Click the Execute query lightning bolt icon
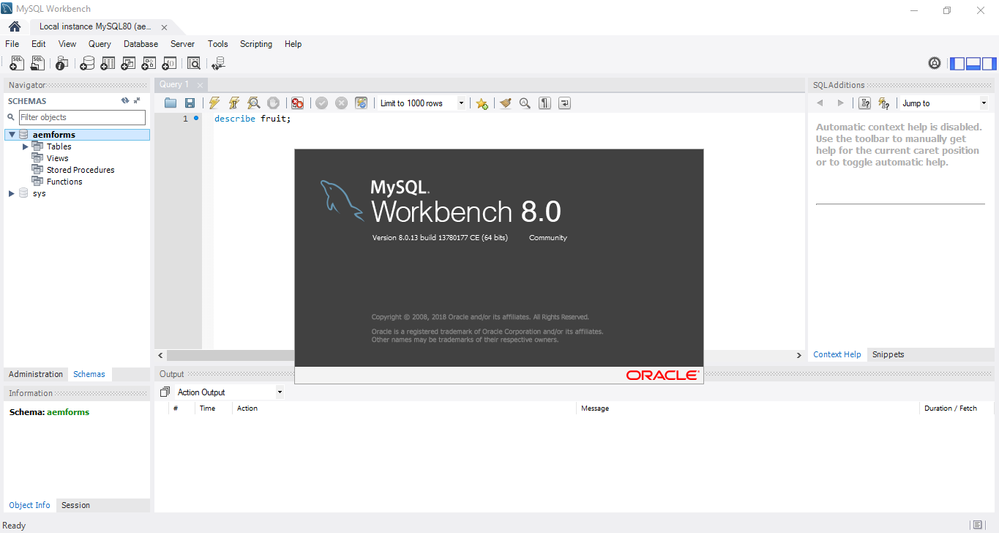The height and width of the screenshot is (533, 999). coord(214,103)
